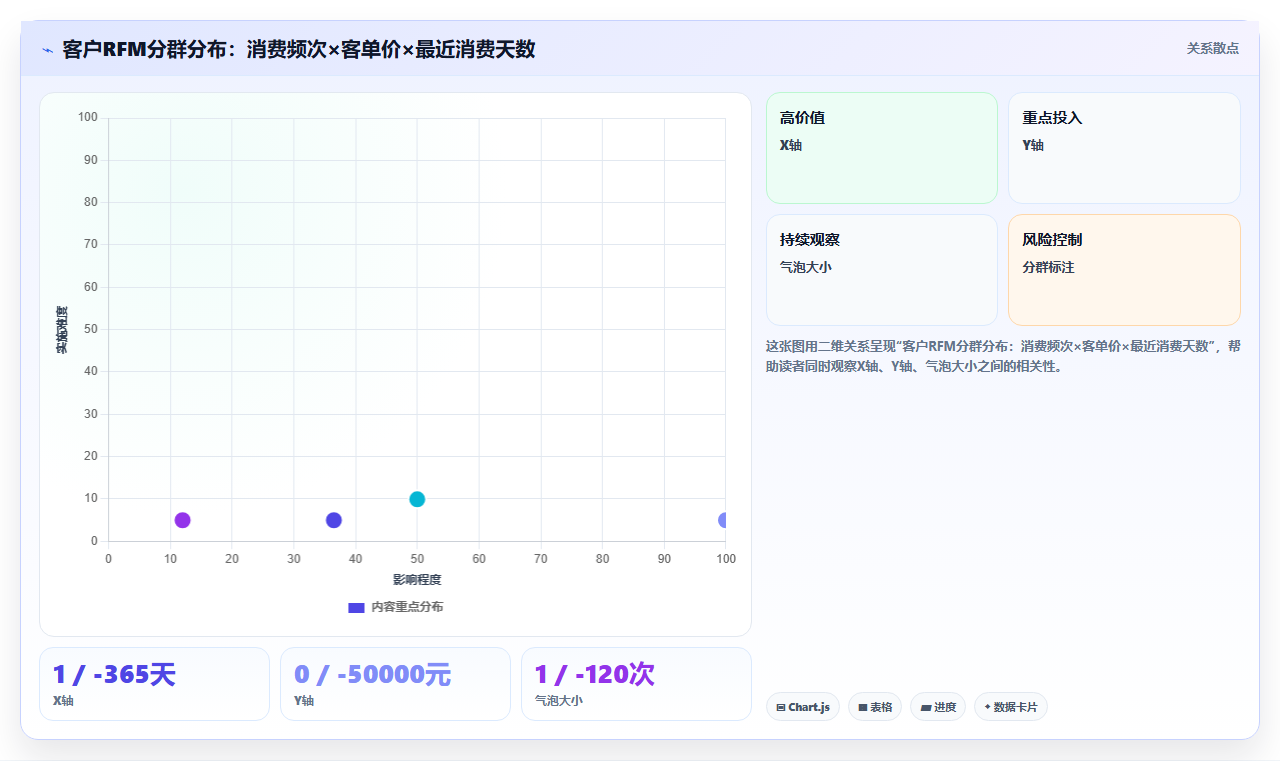Click the 1 / -120次 stat card
Viewport: 1280px width, 761px height.
tap(636, 684)
